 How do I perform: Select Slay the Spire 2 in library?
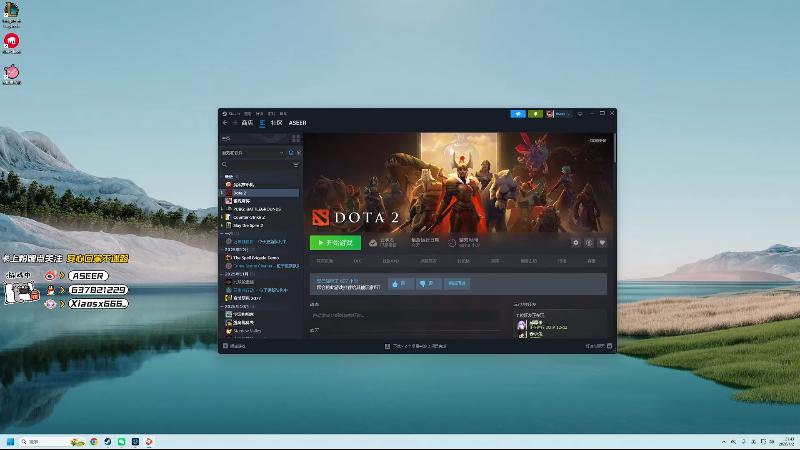pos(260,226)
